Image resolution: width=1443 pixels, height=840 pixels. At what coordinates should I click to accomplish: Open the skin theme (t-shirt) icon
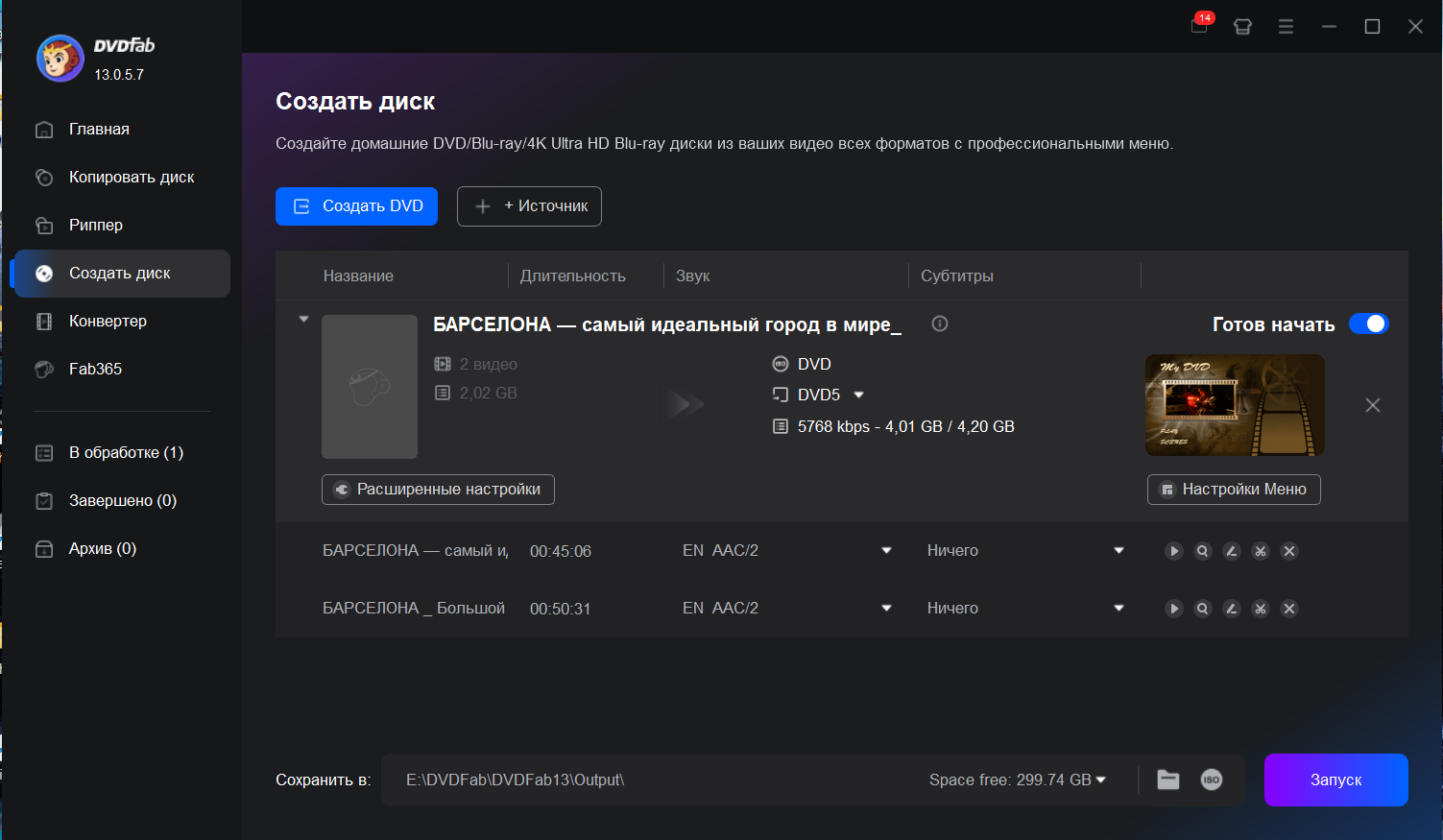[1242, 27]
